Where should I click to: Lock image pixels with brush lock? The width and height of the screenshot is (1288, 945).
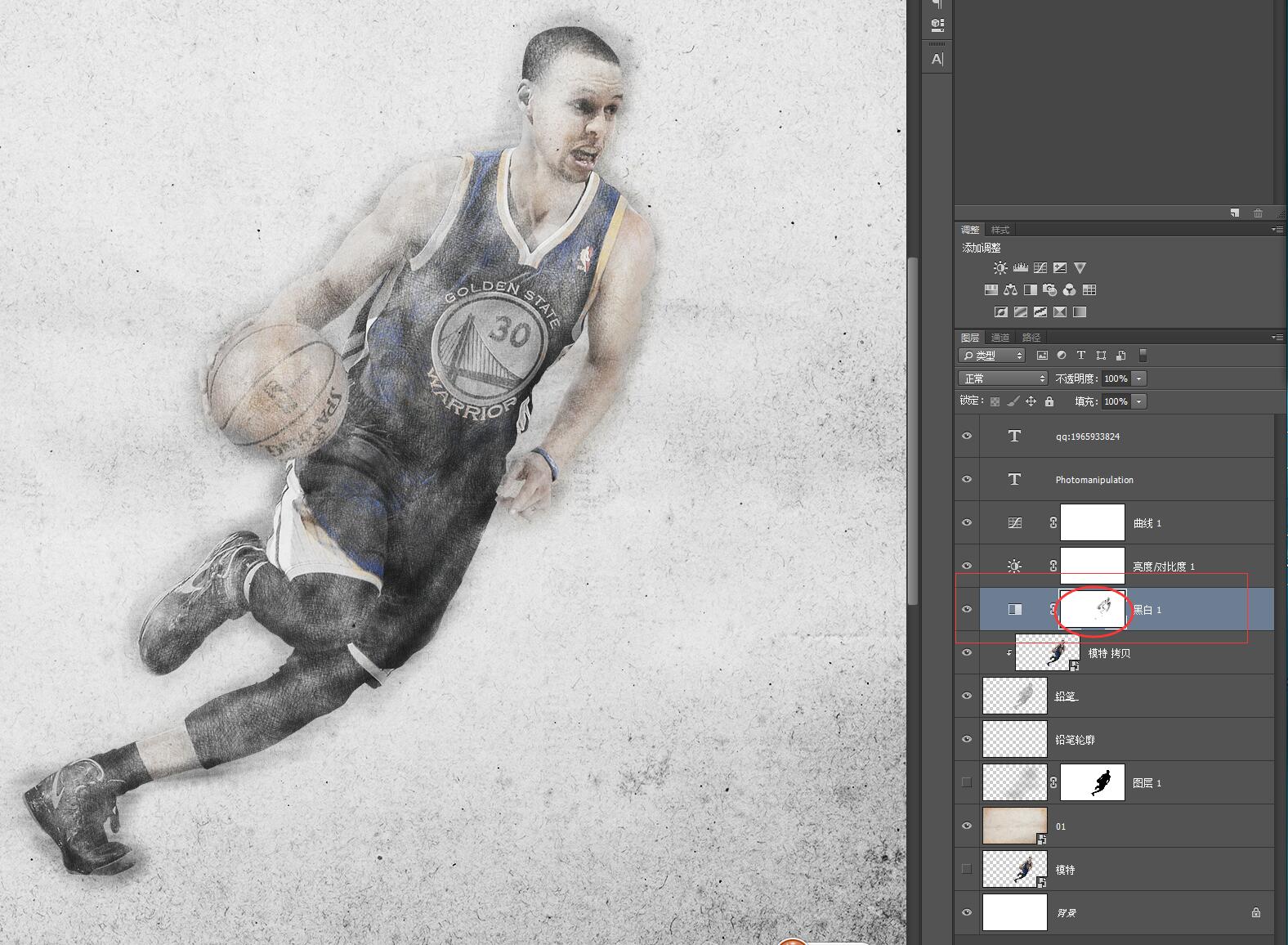tap(1013, 401)
